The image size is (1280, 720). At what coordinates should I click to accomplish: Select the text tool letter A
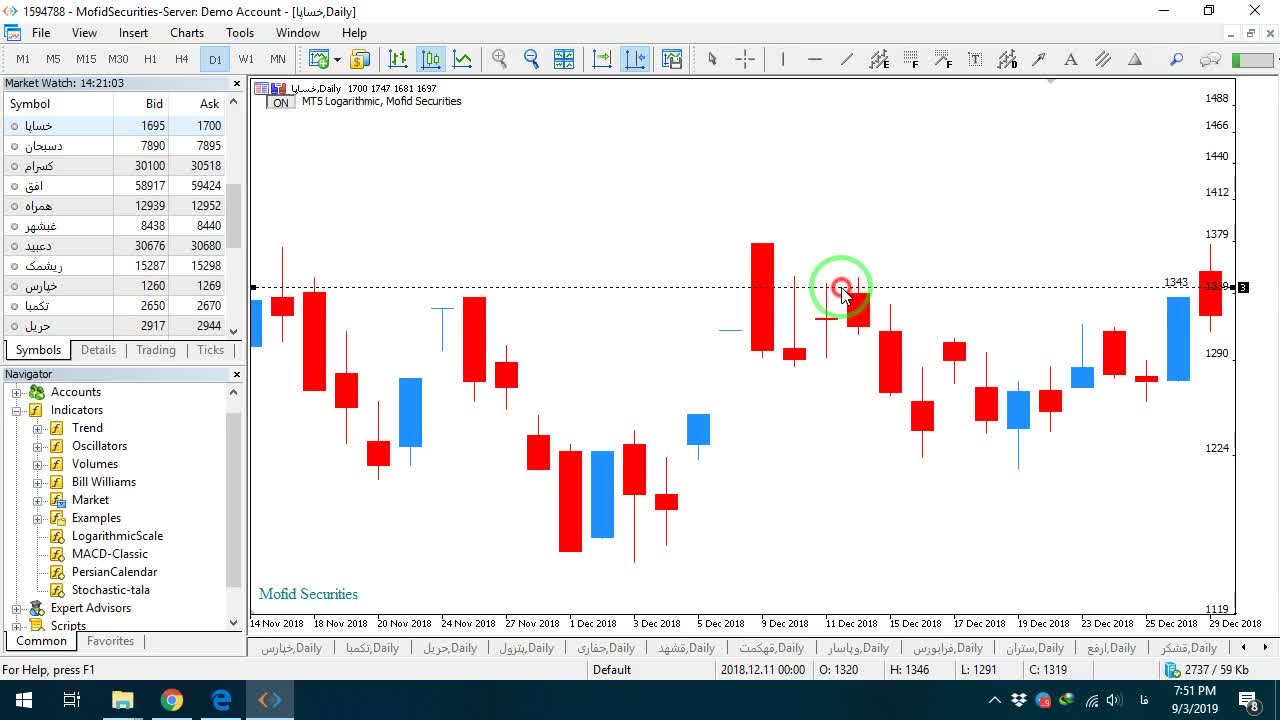point(1070,59)
